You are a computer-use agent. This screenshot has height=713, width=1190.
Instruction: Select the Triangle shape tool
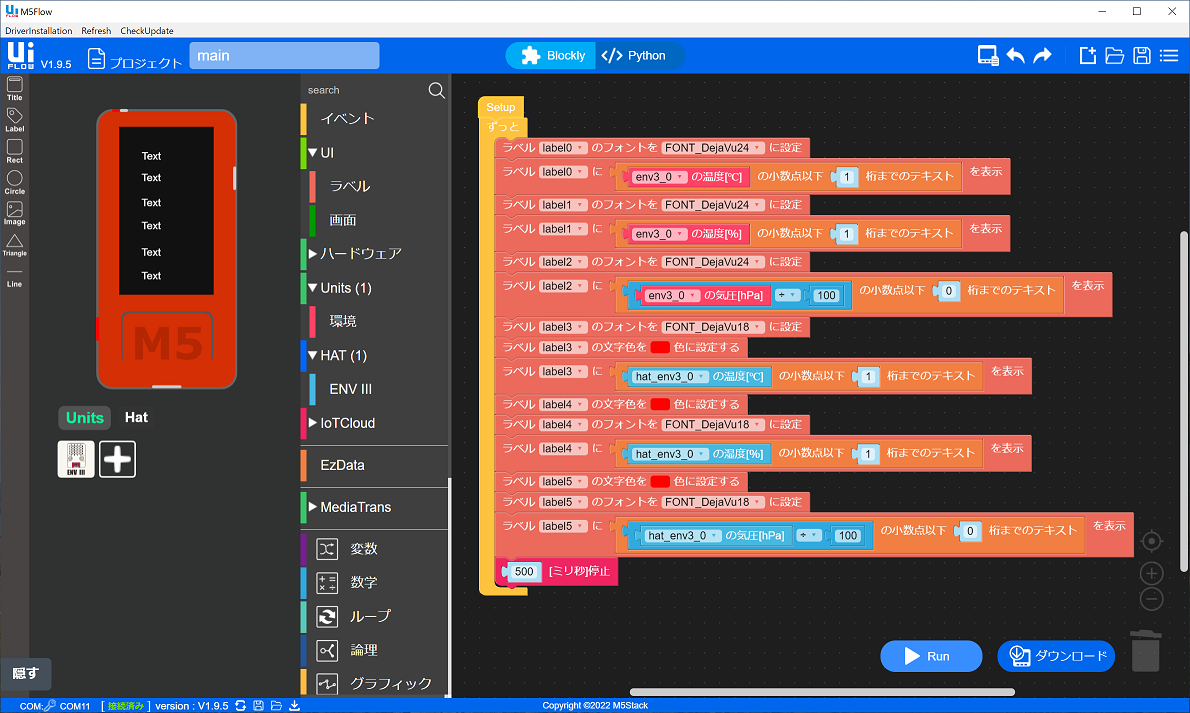[x=14, y=245]
